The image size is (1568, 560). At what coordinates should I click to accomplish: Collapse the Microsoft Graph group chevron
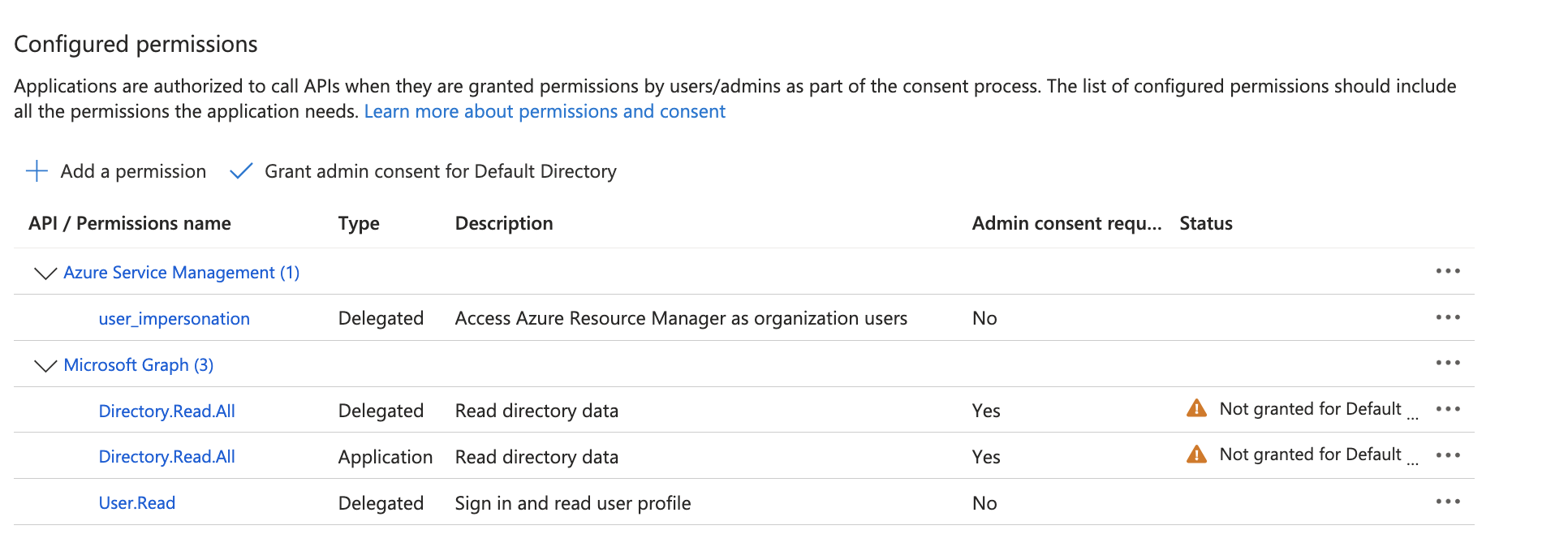[x=45, y=366]
